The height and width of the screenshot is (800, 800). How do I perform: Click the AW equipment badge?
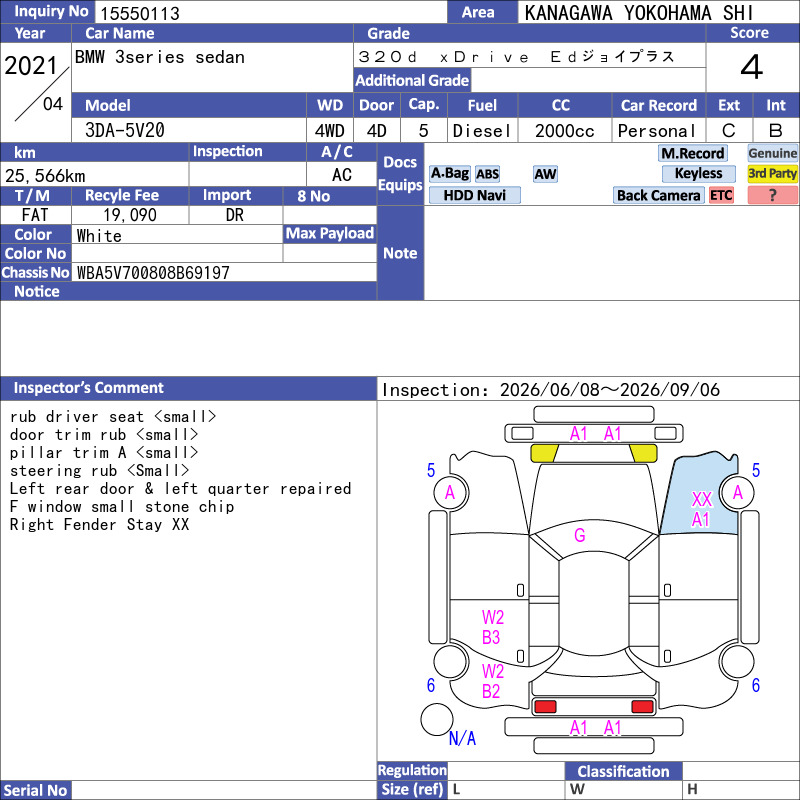(545, 174)
